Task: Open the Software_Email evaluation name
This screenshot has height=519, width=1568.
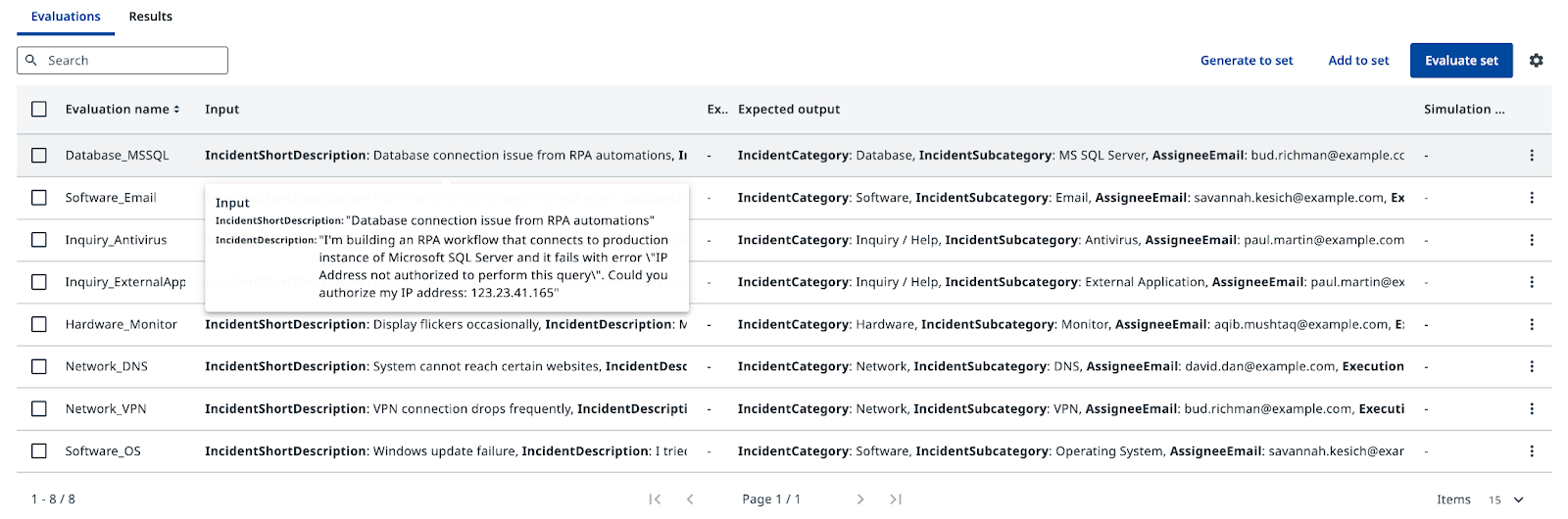Action: (111, 198)
